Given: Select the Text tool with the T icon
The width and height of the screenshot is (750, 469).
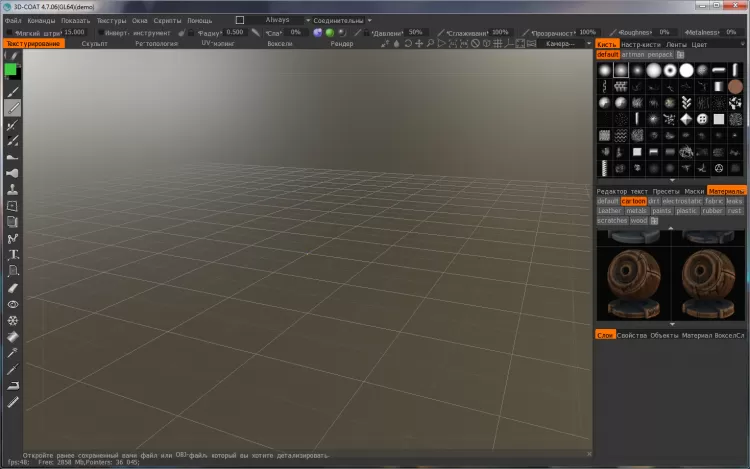Looking at the screenshot, I should (13, 255).
